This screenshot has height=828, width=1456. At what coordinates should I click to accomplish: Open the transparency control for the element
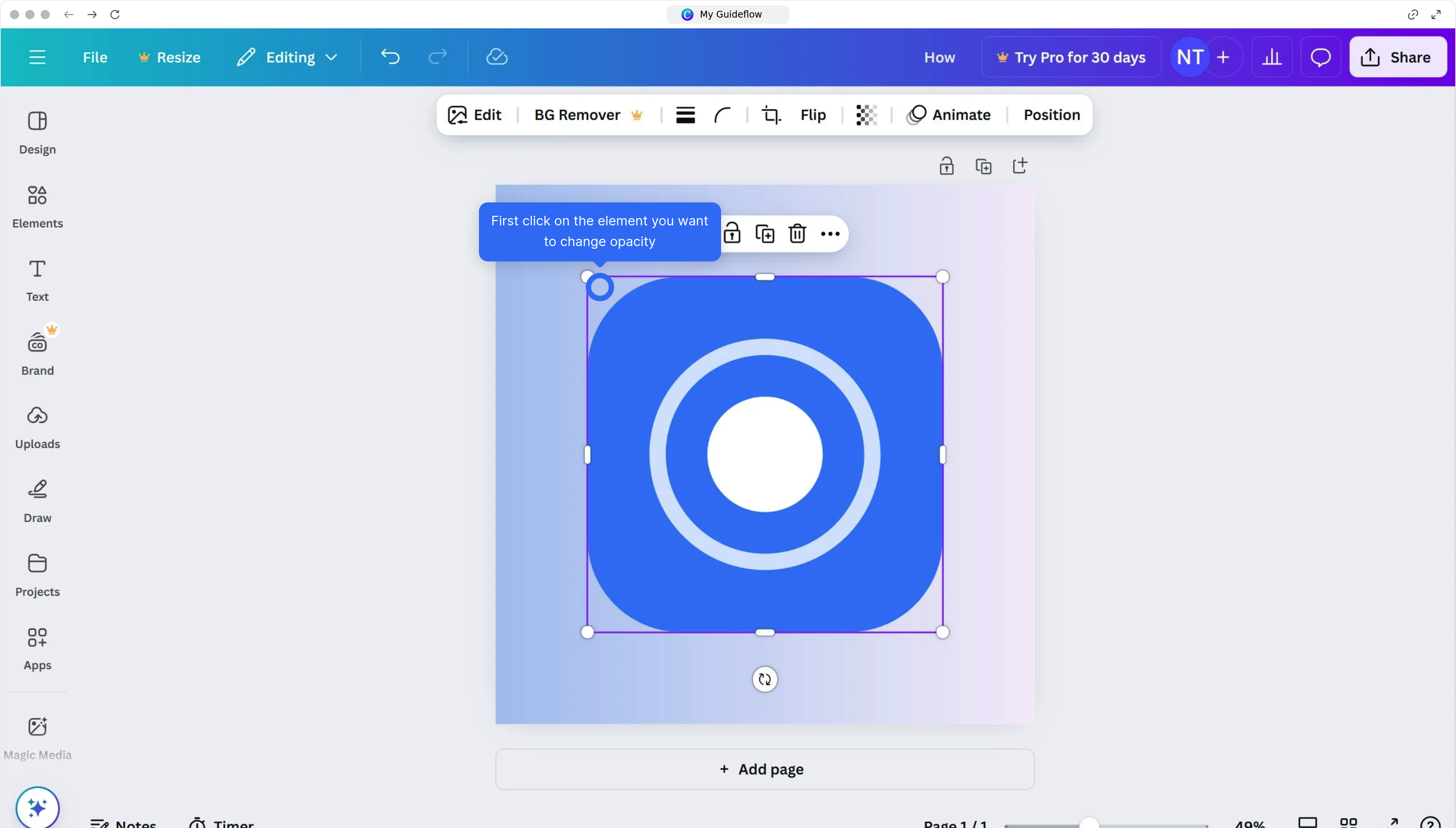pyautogui.click(x=866, y=115)
